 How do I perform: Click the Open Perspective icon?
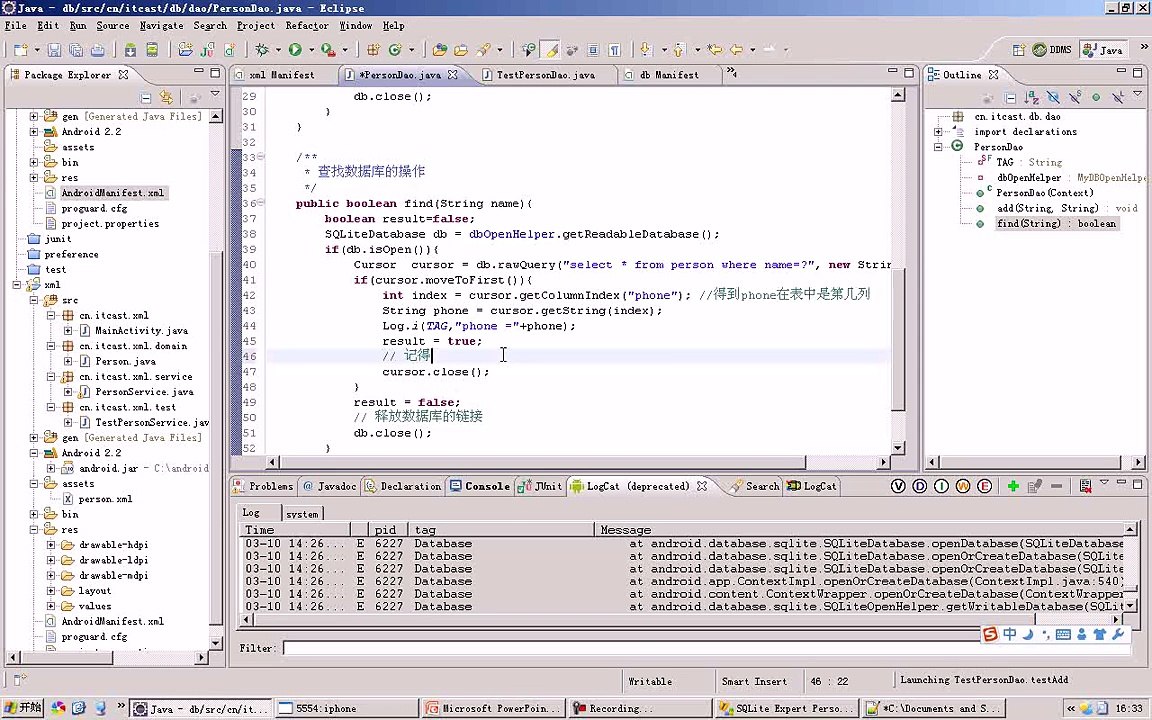1018,50
